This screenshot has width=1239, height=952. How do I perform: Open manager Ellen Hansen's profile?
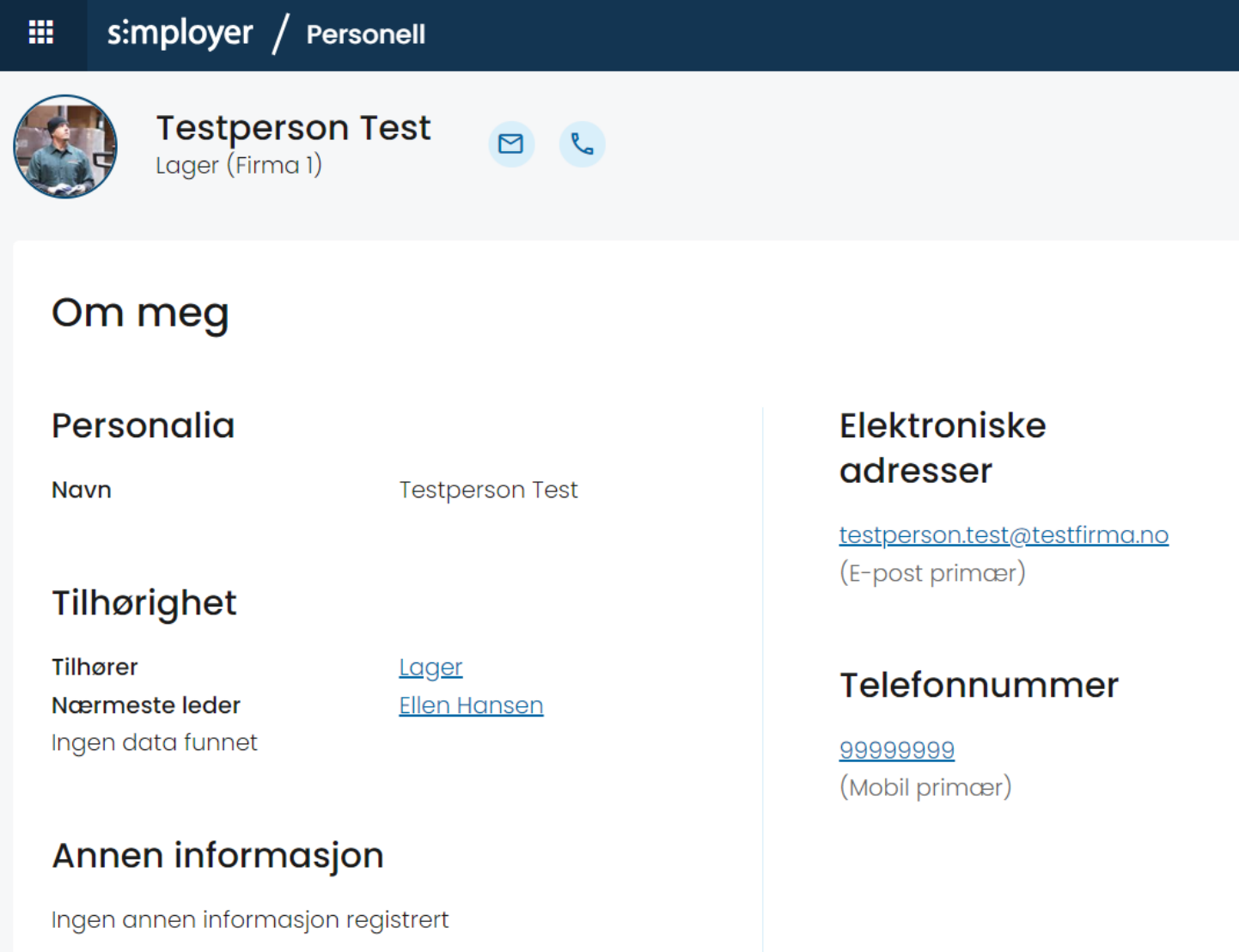471,705
